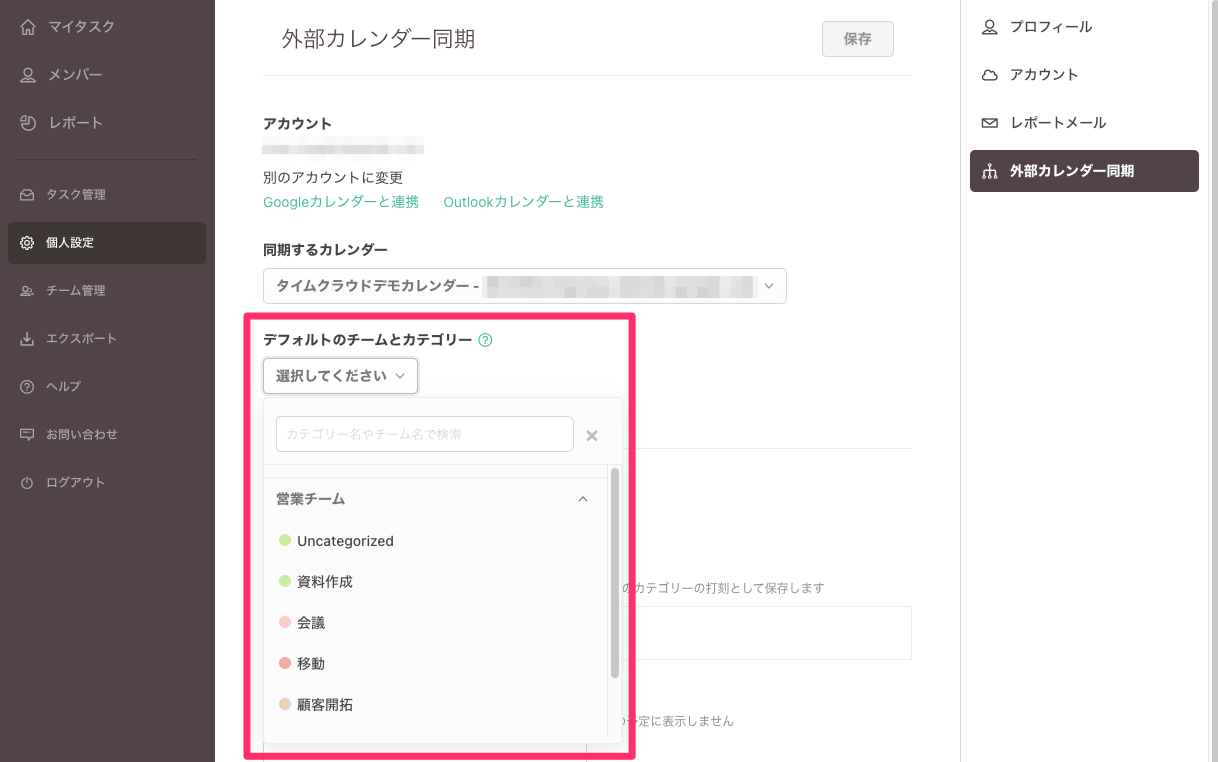Open Reports via the pie chart icon
This screenshot has height=762, width=1218.
coord(28,123)
